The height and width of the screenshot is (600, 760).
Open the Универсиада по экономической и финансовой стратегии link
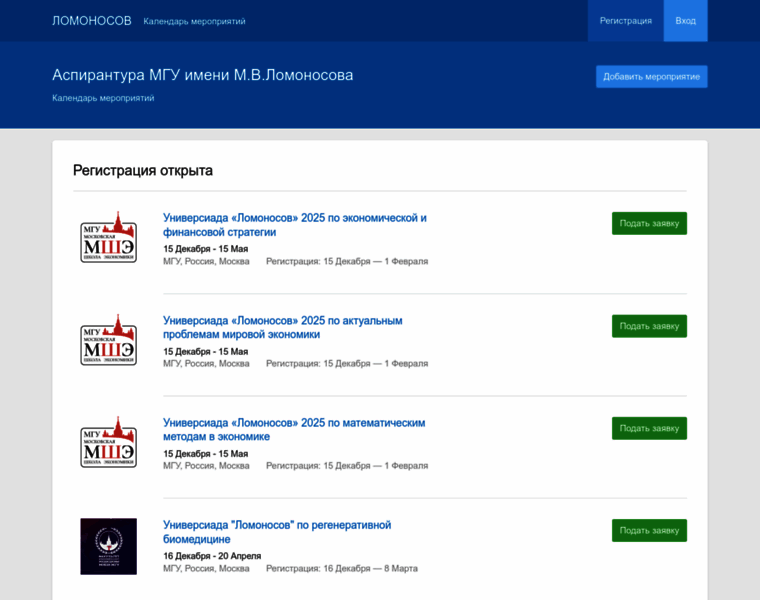click(295, 225)
